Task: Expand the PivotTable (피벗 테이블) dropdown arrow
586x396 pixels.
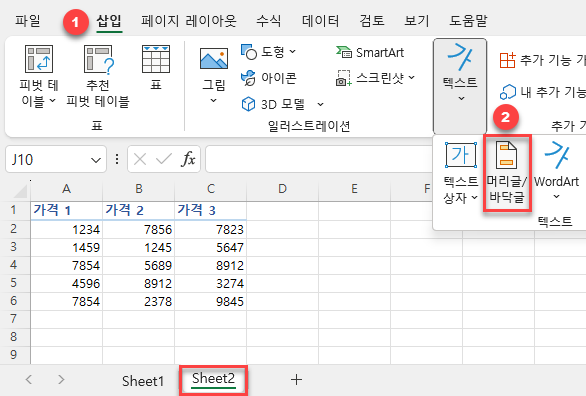Action: click(x=52, y=100)
